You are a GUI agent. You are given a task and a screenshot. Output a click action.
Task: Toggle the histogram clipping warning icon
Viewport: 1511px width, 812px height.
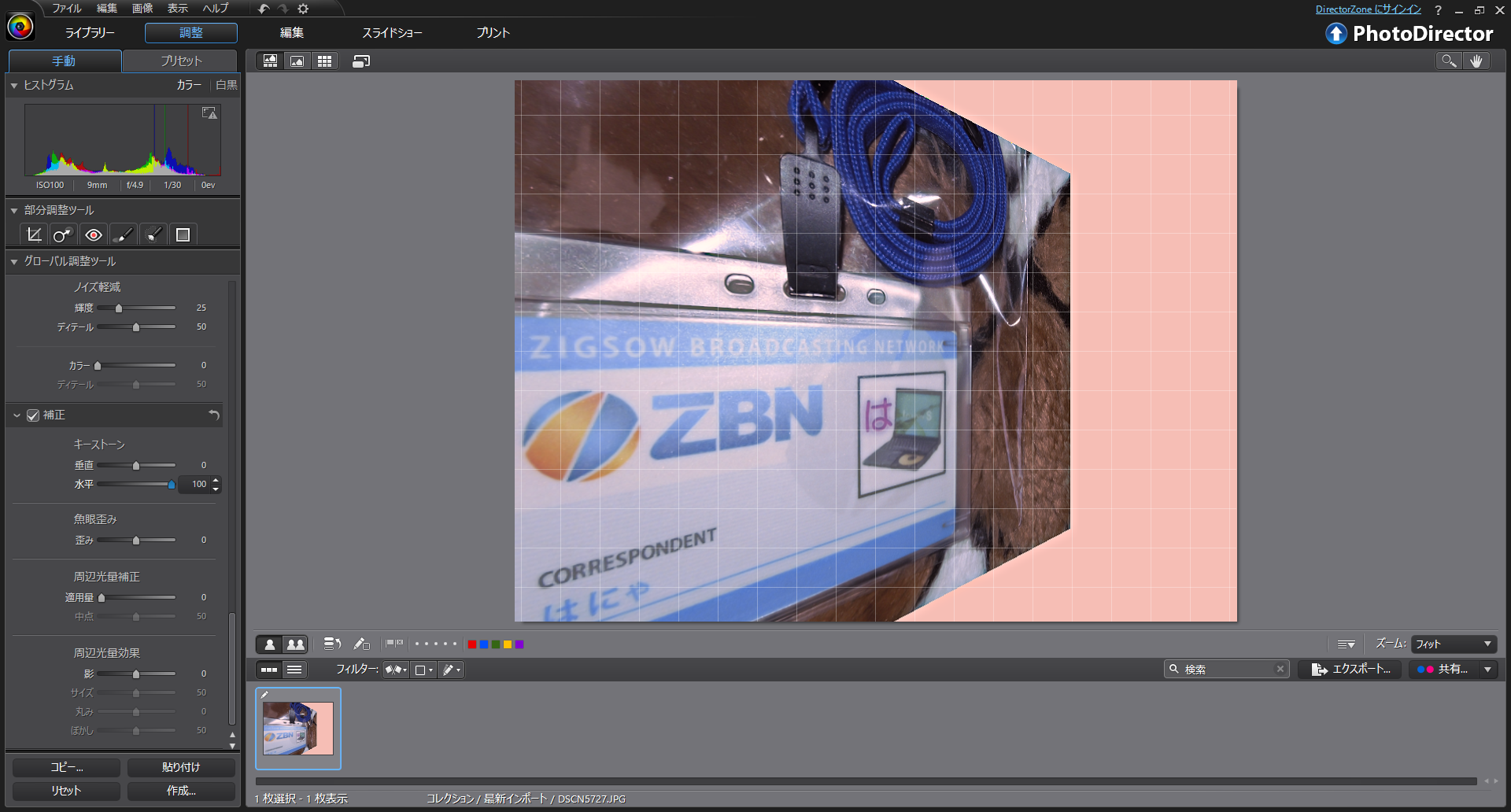click(209, 113)
